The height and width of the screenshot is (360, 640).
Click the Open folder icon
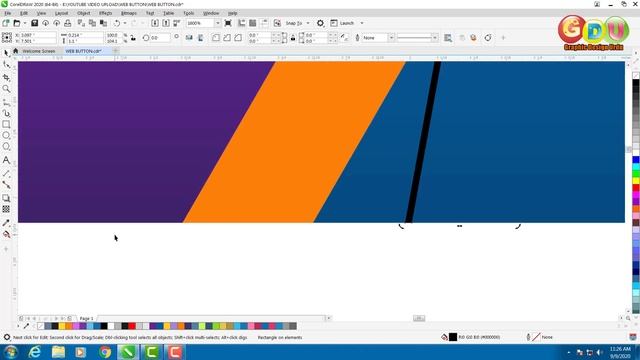(x=17, y=23)
